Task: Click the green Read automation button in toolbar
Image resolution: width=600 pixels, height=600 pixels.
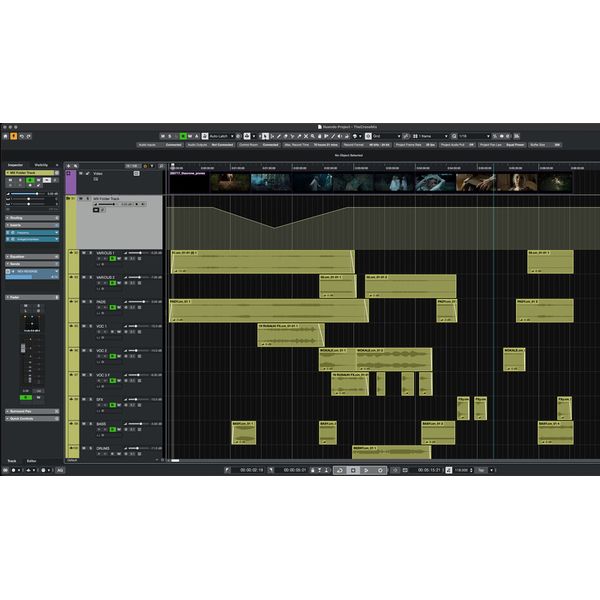Action: 184,136
